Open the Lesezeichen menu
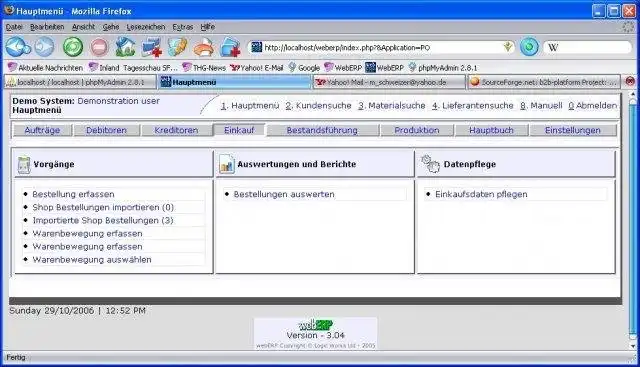This screenshot has width=640, height=367. click(146, 27)
